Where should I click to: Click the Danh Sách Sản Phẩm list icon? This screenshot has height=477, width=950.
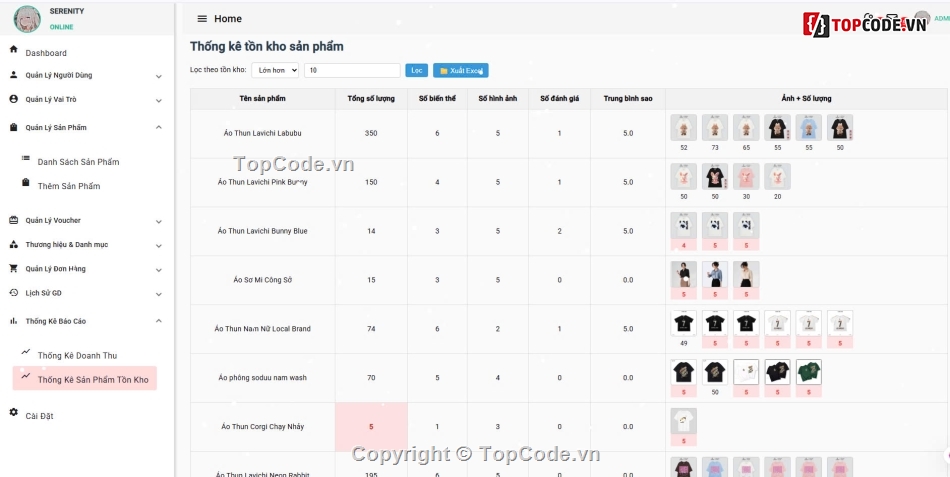pos(25,158)
